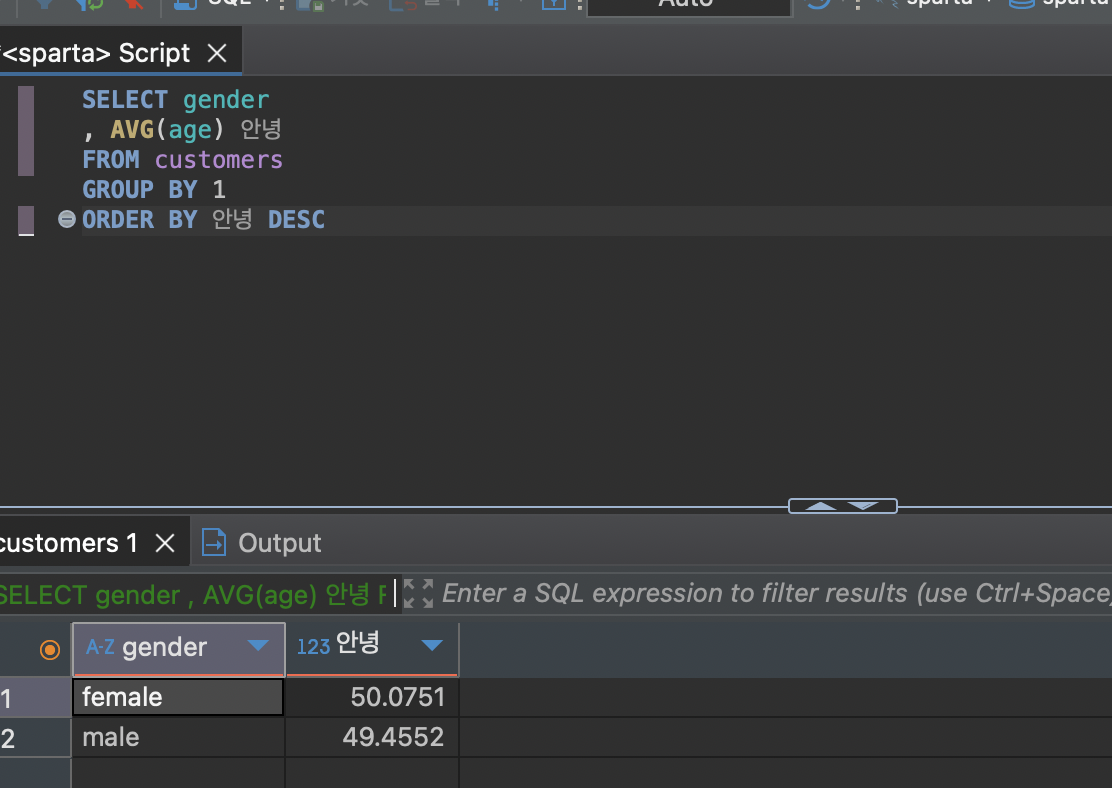The height and width of the screenshot is (788, 1112).
Task: Click the 'ORDER BY 안녕 DESC' code line
Action: tap(204, 219)
